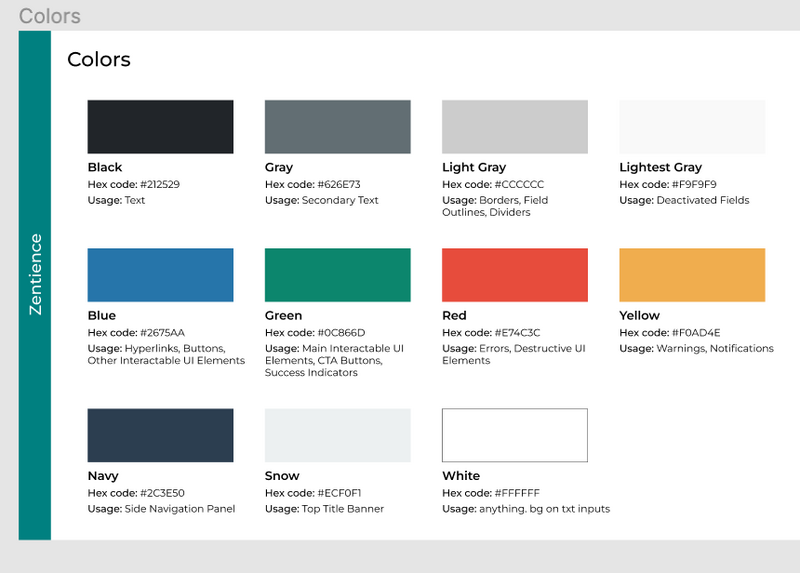Click 'Usage: Top Title Banner' line

coord(324,509)
